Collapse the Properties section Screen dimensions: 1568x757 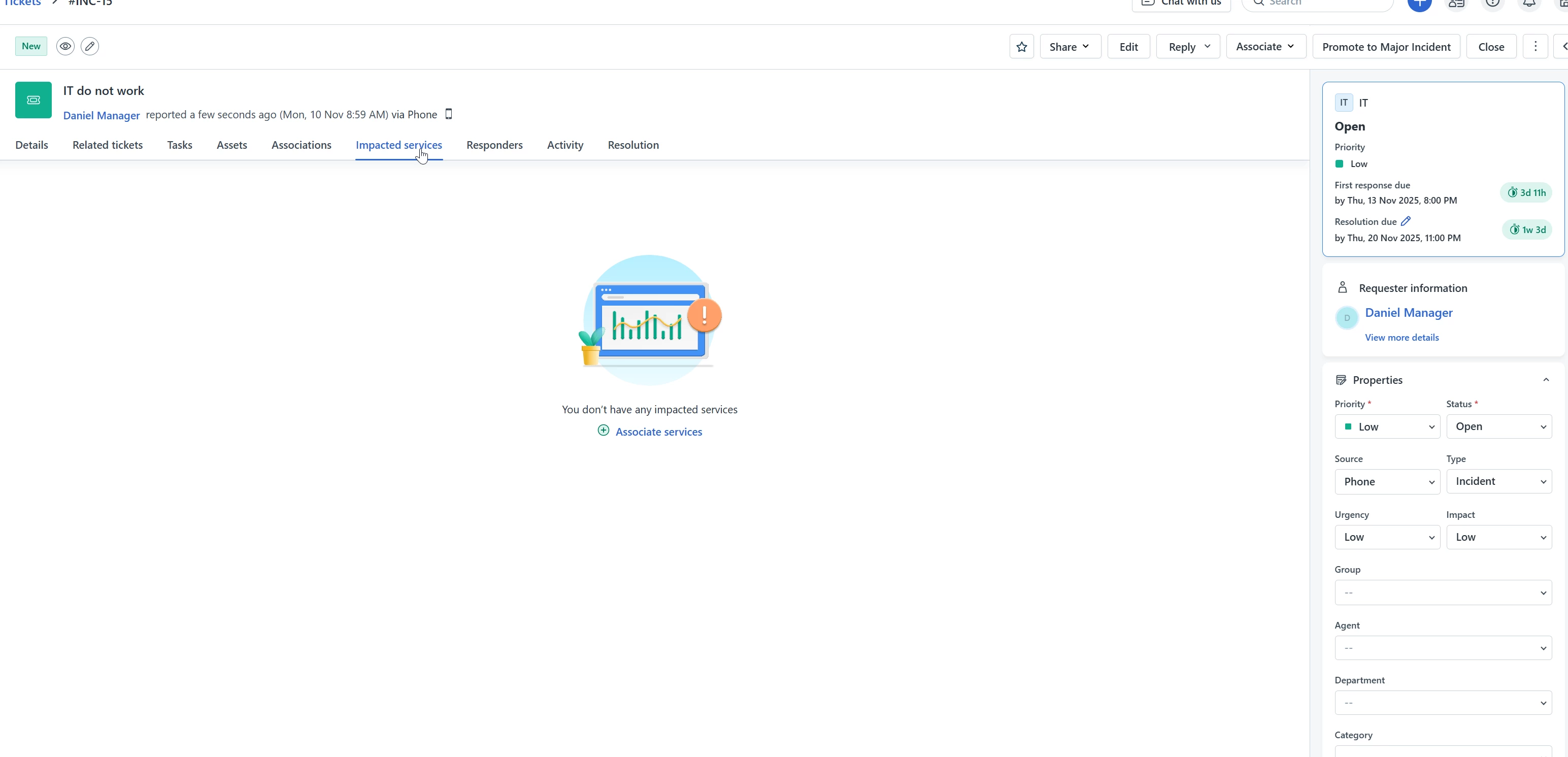click(1546, 380)
